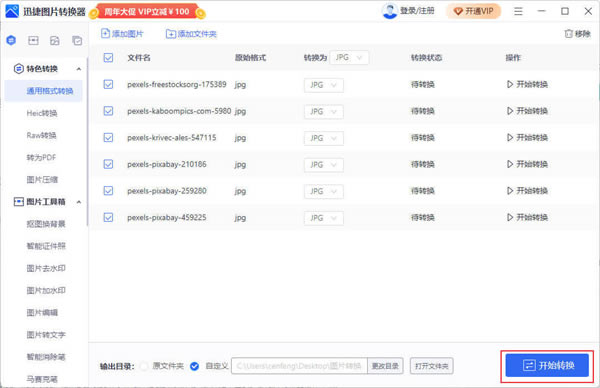The image size is (600, 388).
Task: Click the 移除 trash icon
Action: tap(569, 34)
